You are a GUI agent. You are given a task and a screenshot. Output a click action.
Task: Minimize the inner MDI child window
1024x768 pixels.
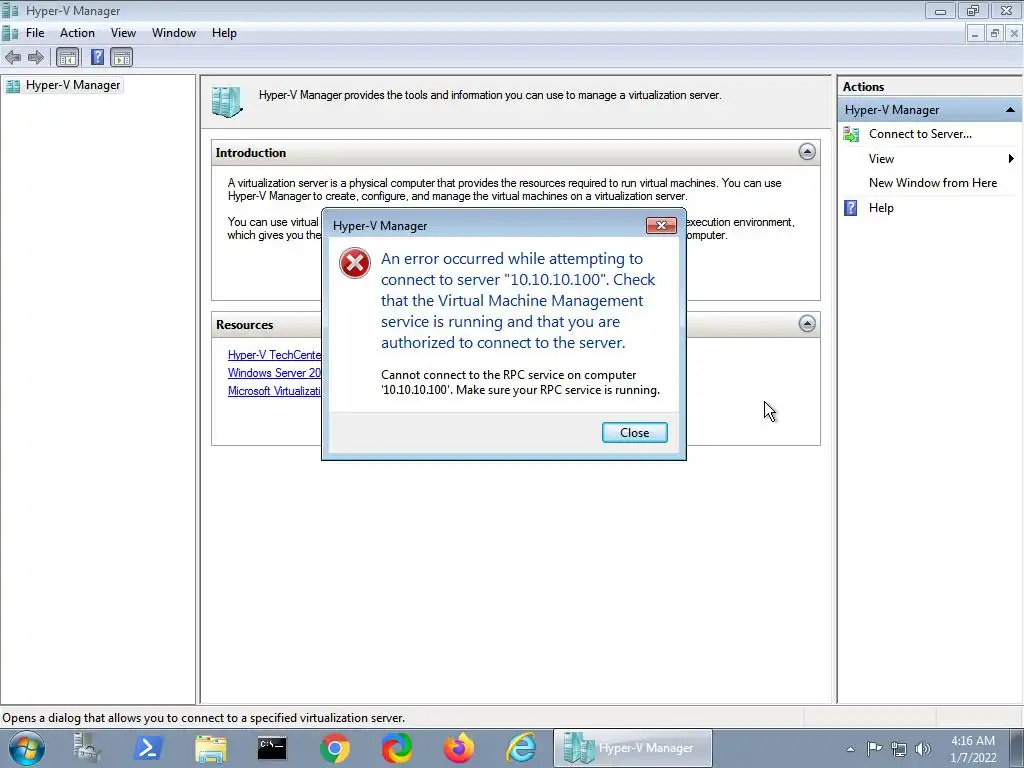tap(974, 33)
